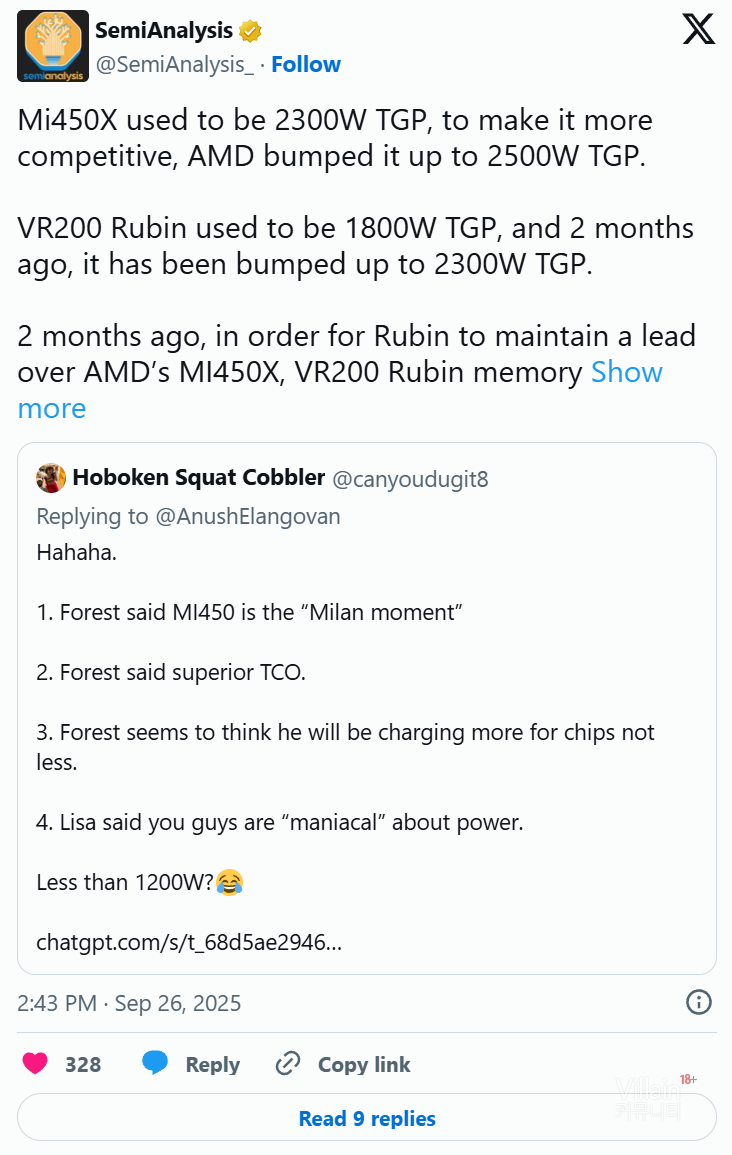Click the X logo icon
The width and height of the screenshot is (732, 1155).
pos(699,29)
